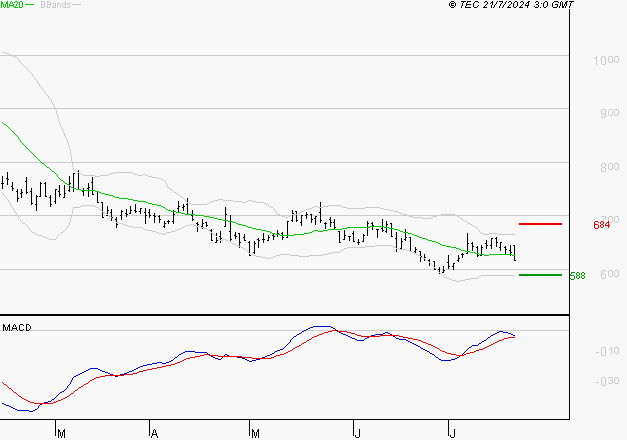Click the 800 price axis label
Screen dimensions: 627x440
click(x=610, y=167)
